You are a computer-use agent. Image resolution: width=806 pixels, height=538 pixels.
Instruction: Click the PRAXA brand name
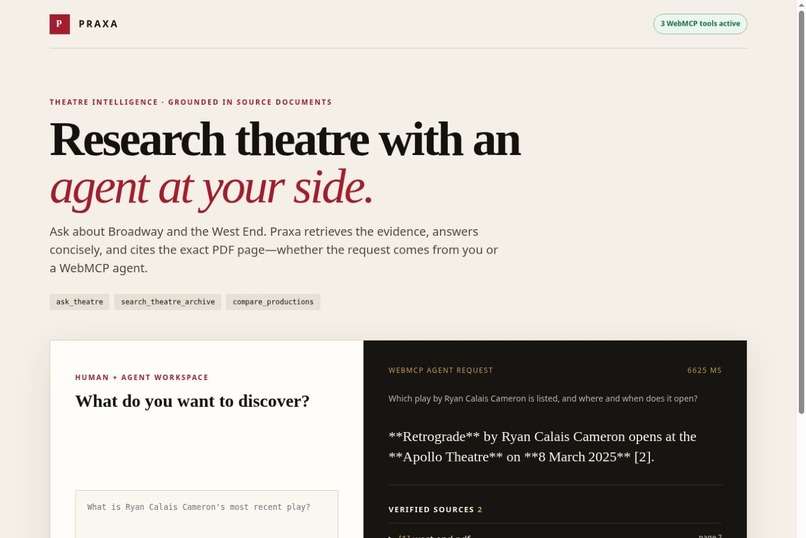click(x=98, y=24)
